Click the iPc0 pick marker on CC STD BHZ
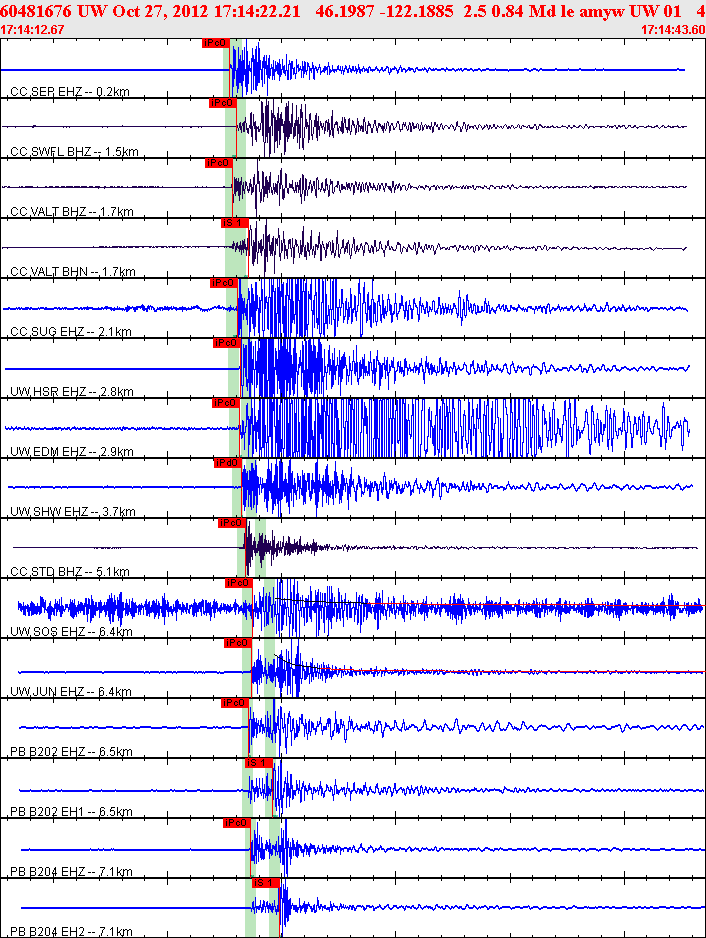This screenshot has width=706, height=938. 232,523
